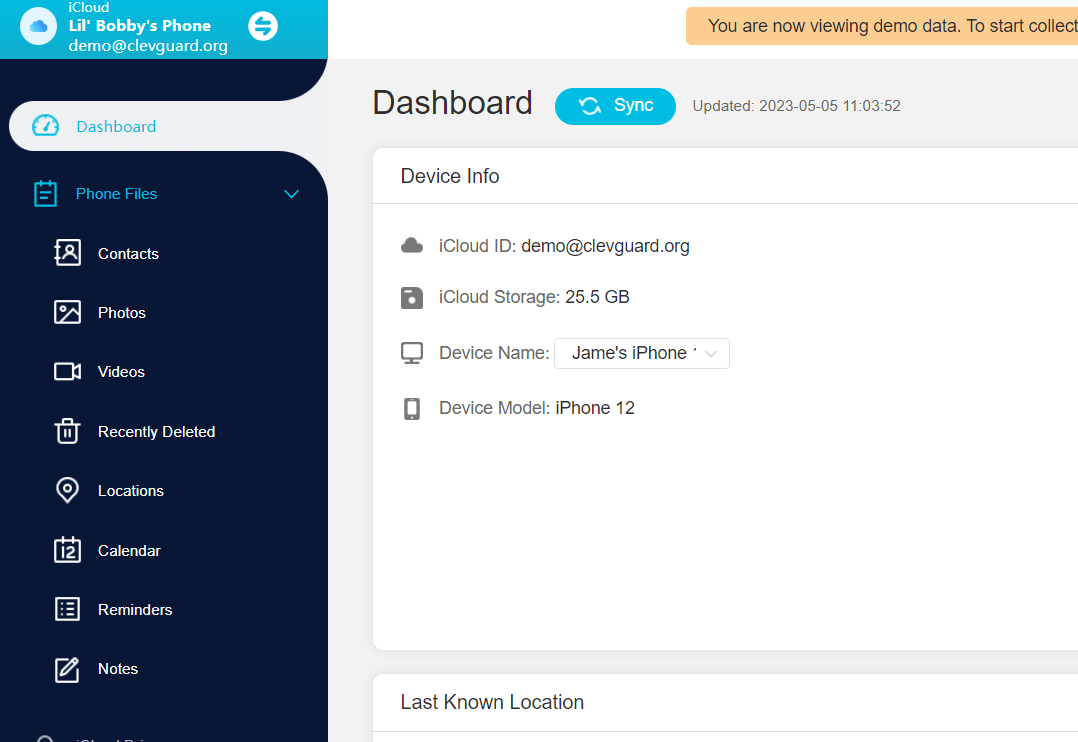The width and height of the screenshot is (1078, 742).
Task: Click the Dashboard page title
Action: [452, 103]
